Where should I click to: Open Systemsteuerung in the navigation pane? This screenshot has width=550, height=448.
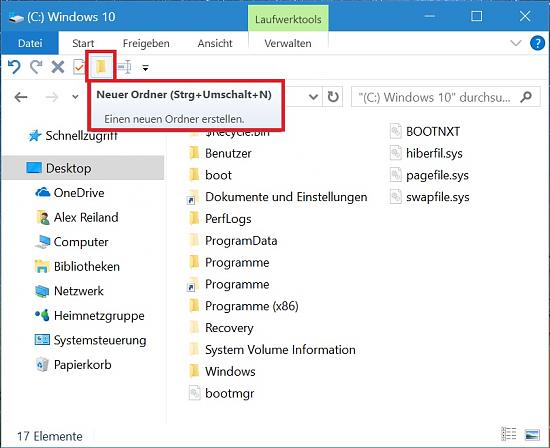(100, 340)
